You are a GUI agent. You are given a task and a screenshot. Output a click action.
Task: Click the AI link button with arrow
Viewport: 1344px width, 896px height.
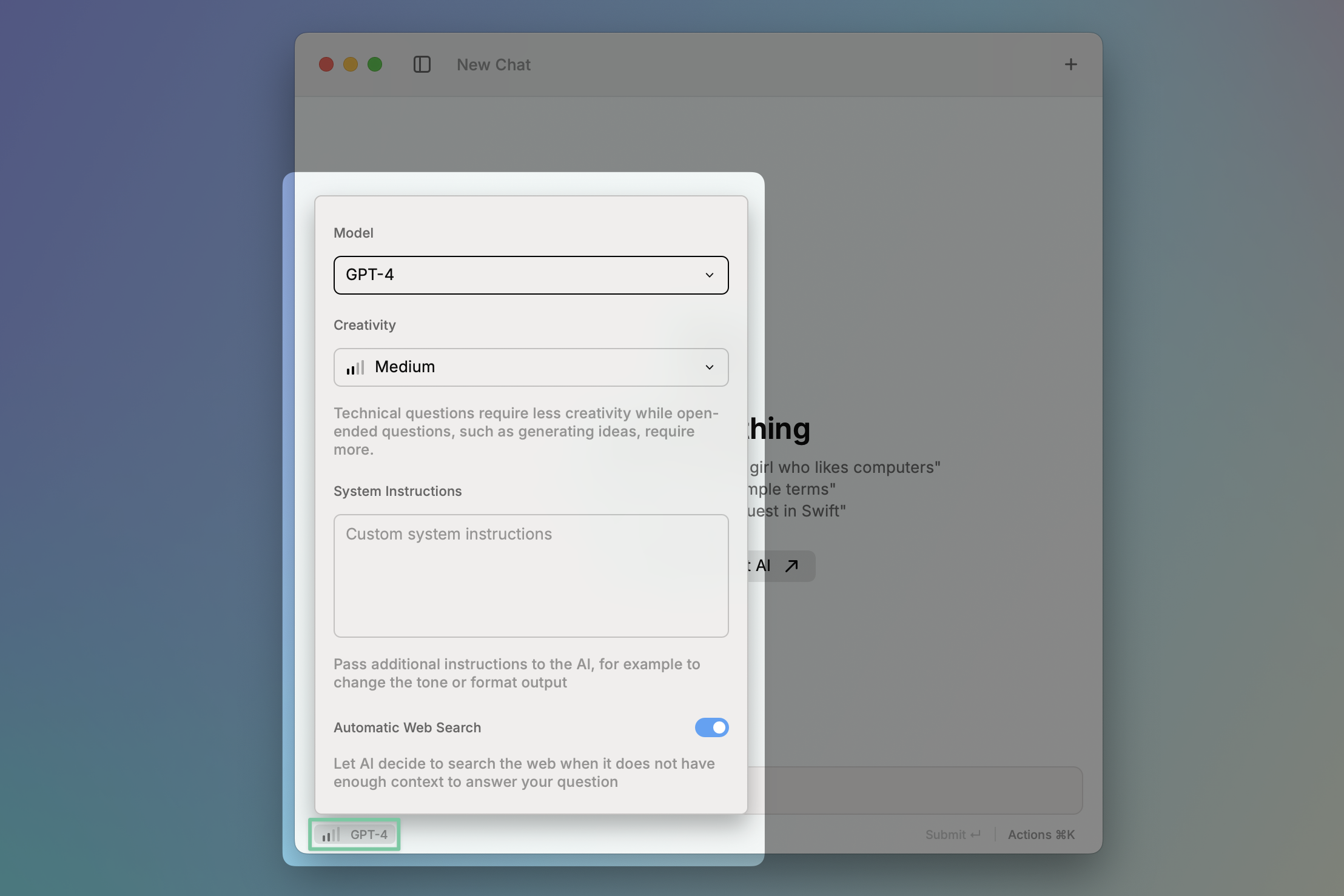[782, 566]
